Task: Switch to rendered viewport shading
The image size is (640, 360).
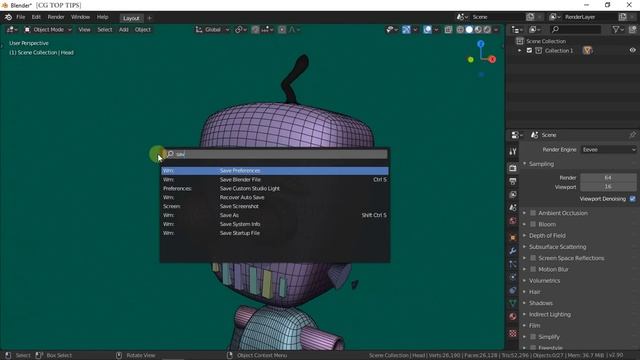Action: pos(487,29)
